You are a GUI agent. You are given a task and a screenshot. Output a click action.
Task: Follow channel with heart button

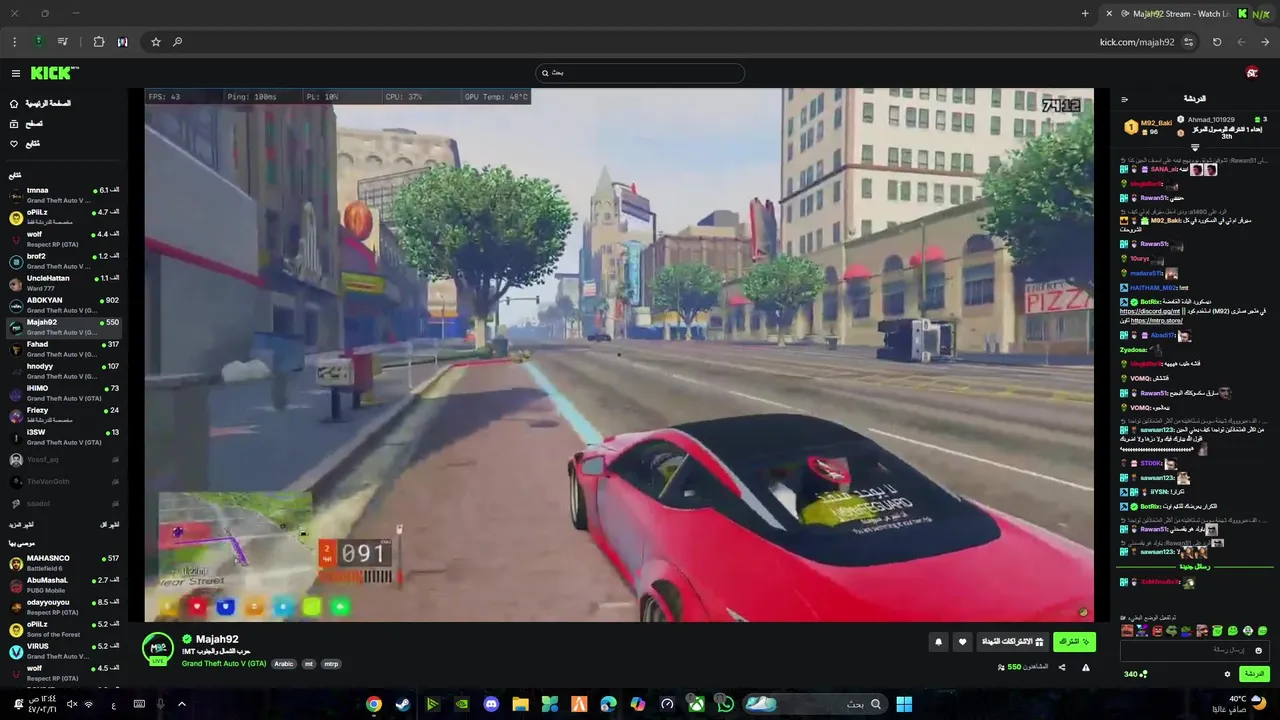[x=962, y=642]
